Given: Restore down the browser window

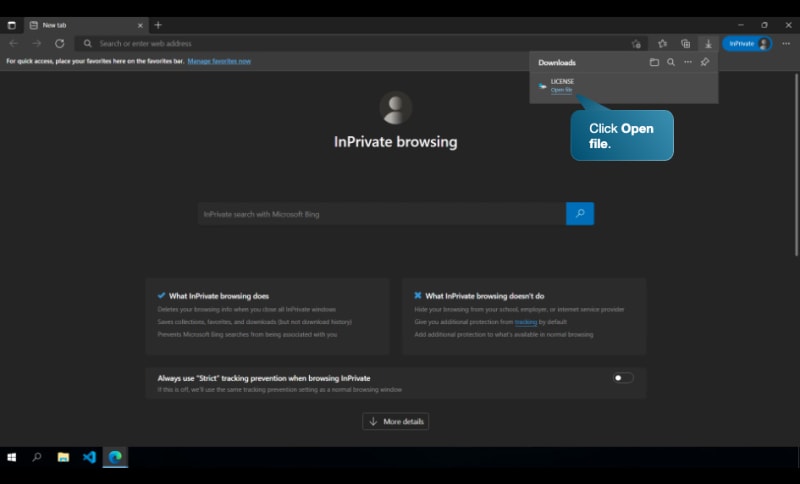Looking at the screenshot, I should [764, 25].
